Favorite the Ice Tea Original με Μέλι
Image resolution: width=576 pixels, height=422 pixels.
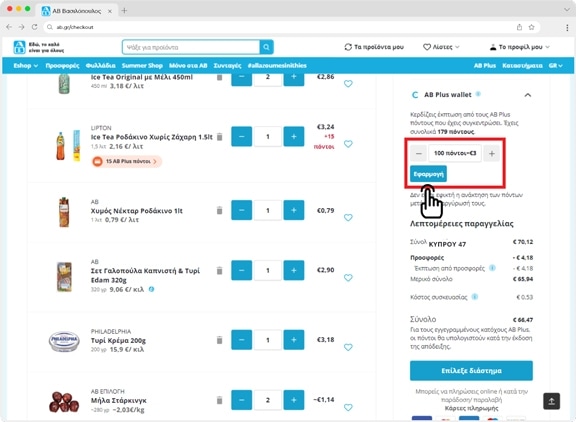tap(348, 84)
